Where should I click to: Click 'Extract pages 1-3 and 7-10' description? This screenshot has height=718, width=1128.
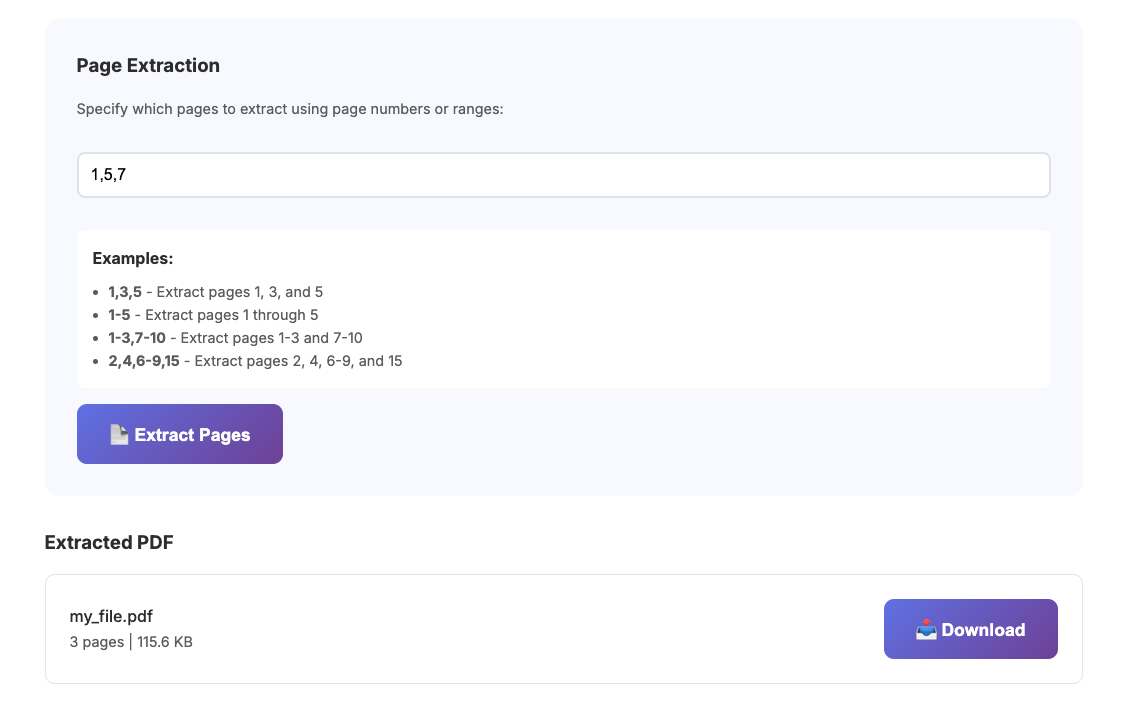point(271,338)
